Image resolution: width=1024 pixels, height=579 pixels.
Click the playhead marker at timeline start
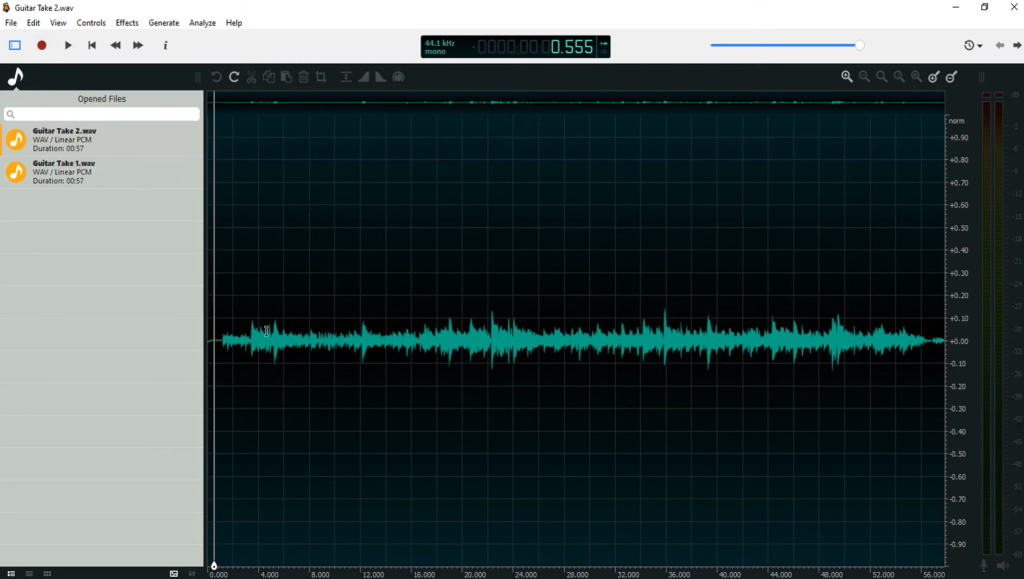click(x=214, y=566)
